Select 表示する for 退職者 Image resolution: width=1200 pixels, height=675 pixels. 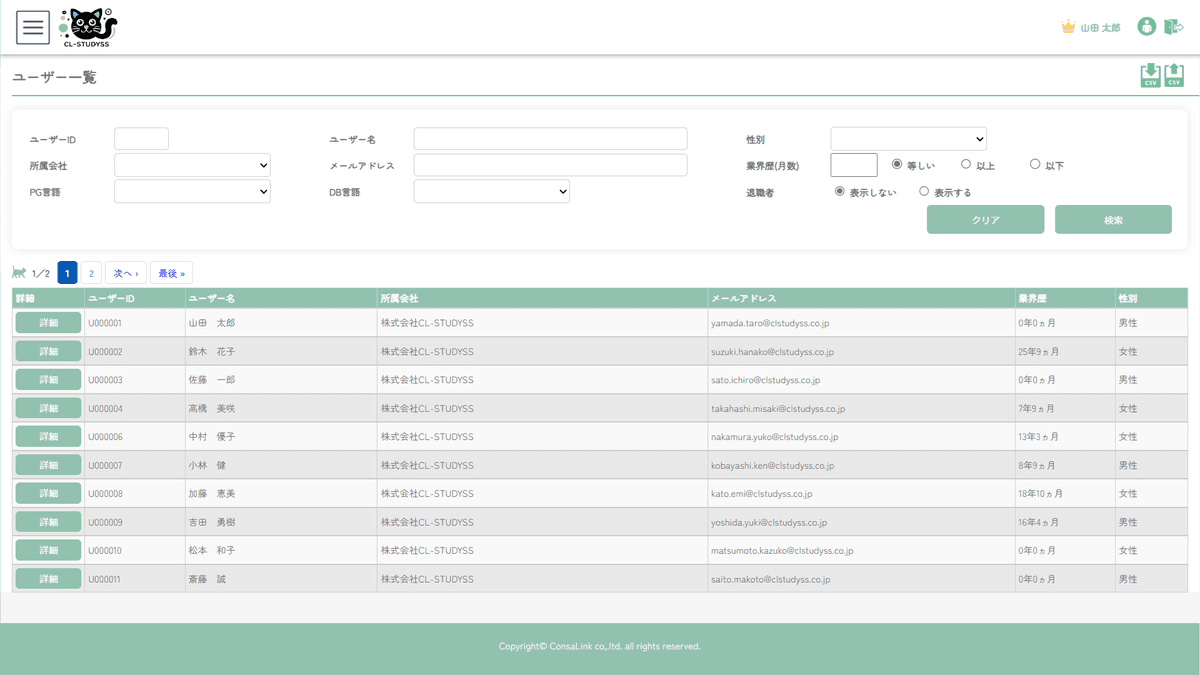click(924, 191)
